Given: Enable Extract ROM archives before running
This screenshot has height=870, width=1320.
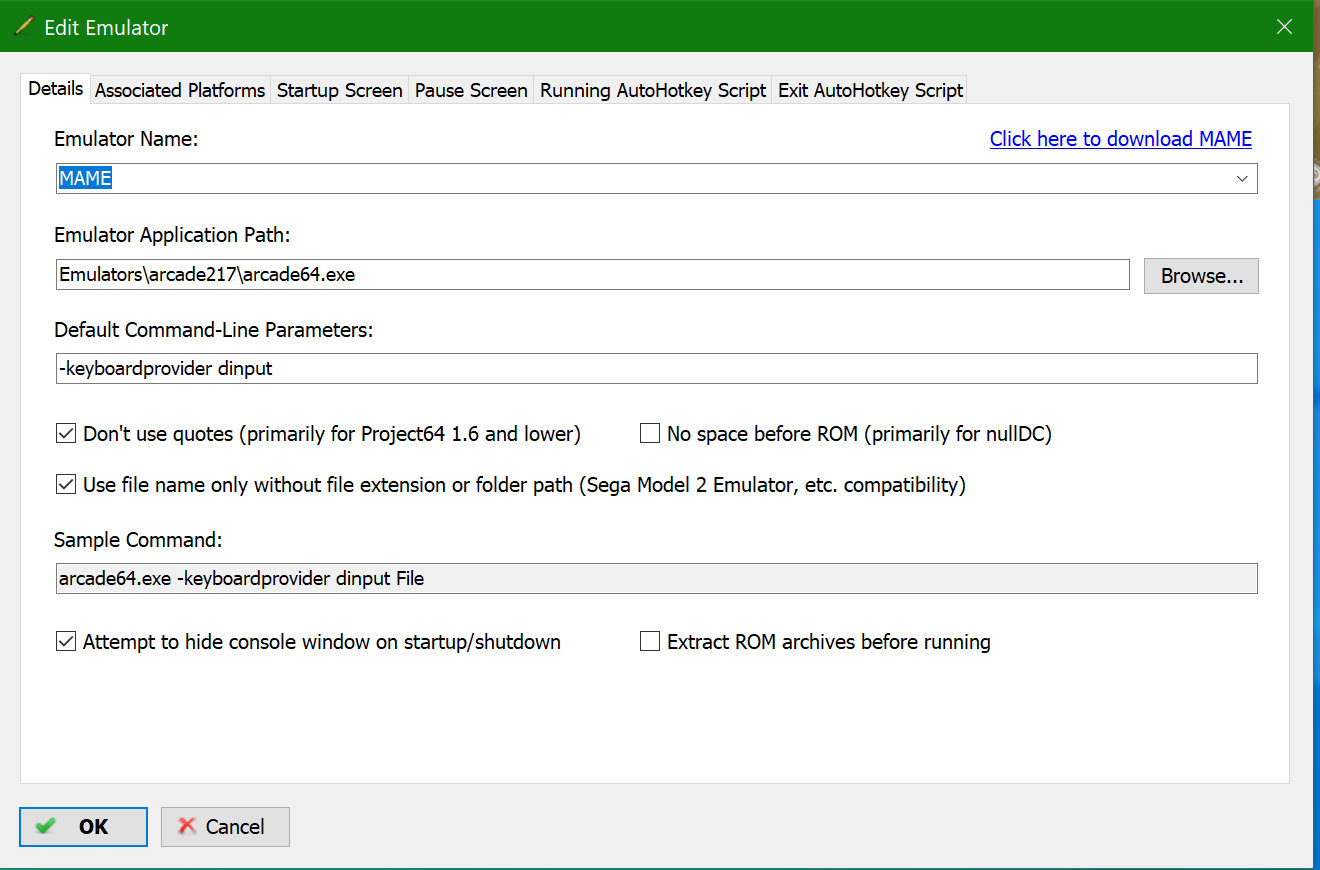Looking at the screenshot, I should [650, 642].
